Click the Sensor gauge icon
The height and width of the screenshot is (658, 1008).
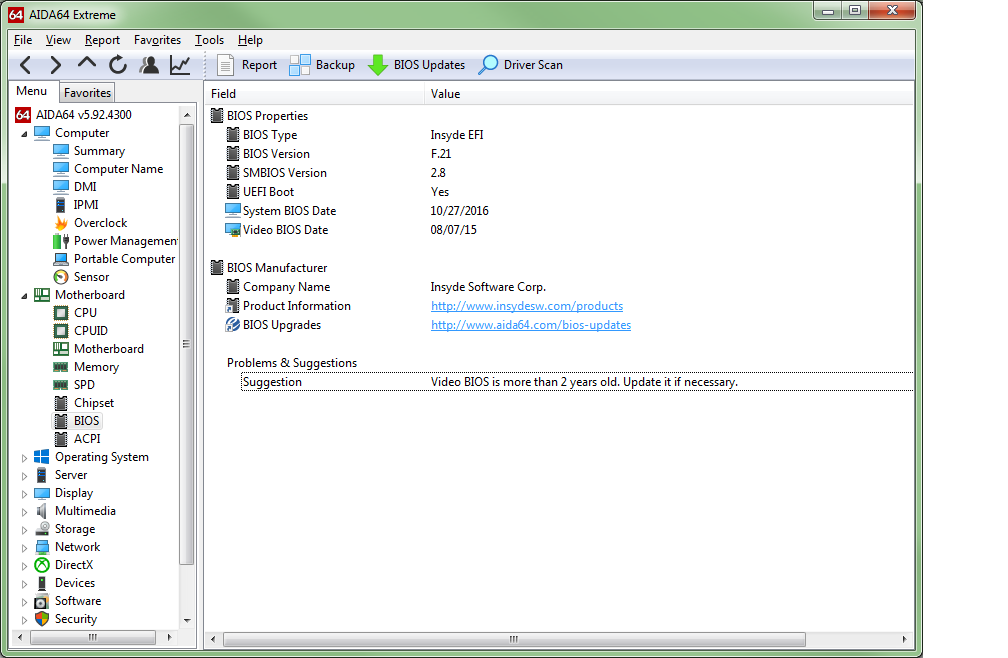pos(61,277)
